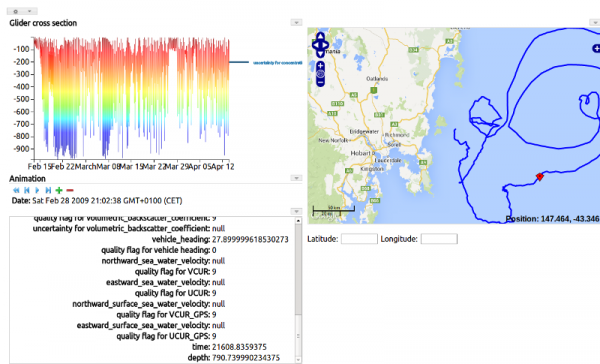Image resolution: width=600 pixels, height=364 pixels.
Task: Pan the map south with down arrow
Action: (x=320, y=54)
